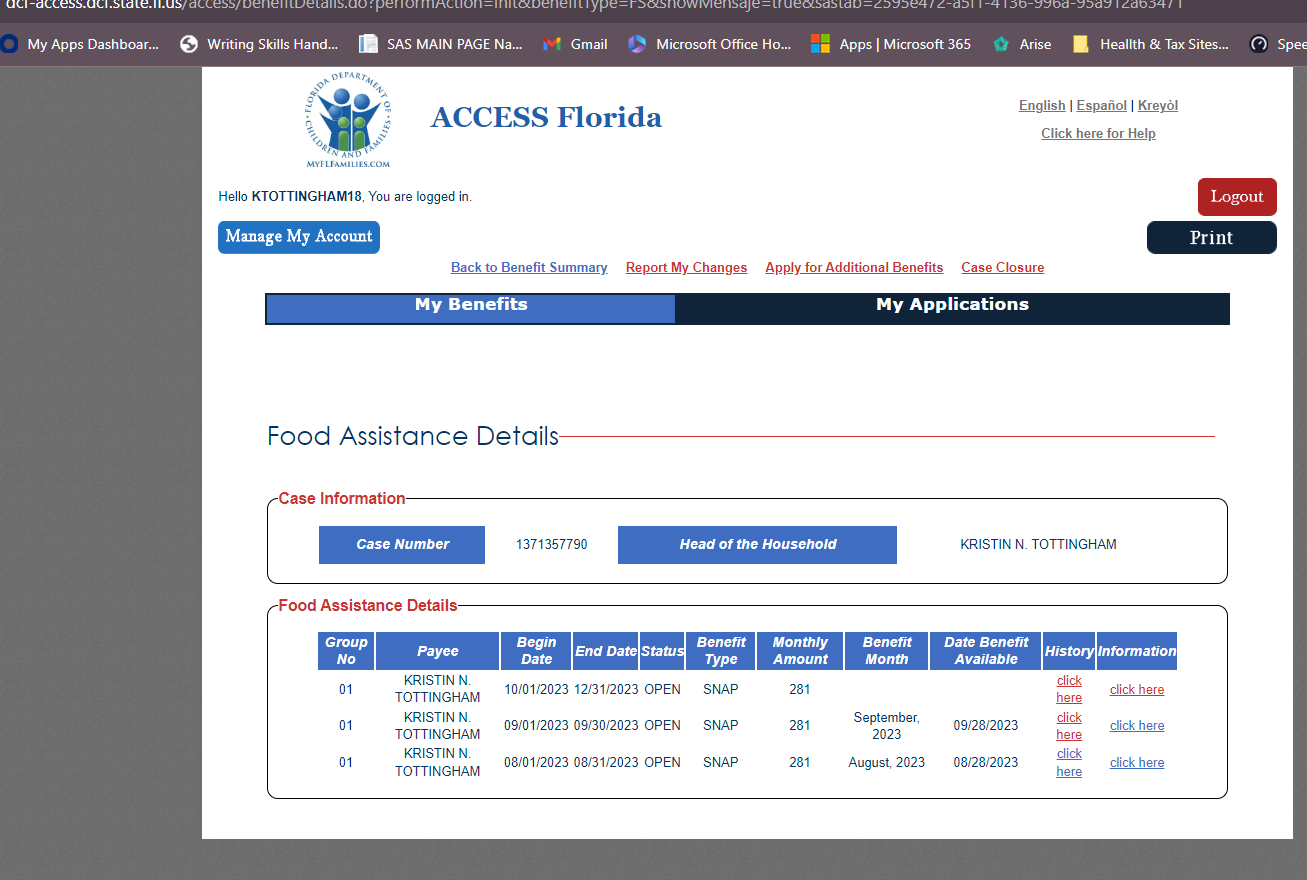Open the Microsoft Office Home bookmark
The width and height of the screenshot is (1307, 880).
(x=709, y=44)
